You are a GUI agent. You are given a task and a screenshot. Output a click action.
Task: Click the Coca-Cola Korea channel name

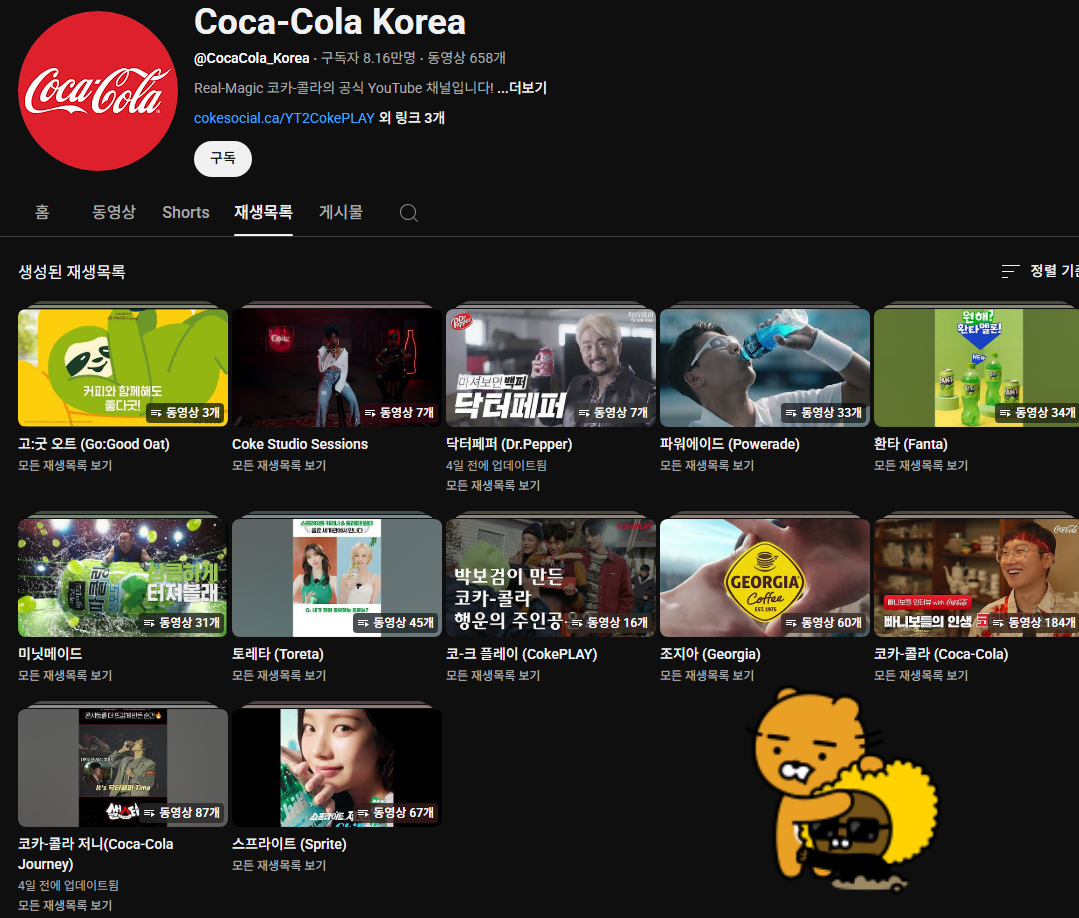pos(330,22)
